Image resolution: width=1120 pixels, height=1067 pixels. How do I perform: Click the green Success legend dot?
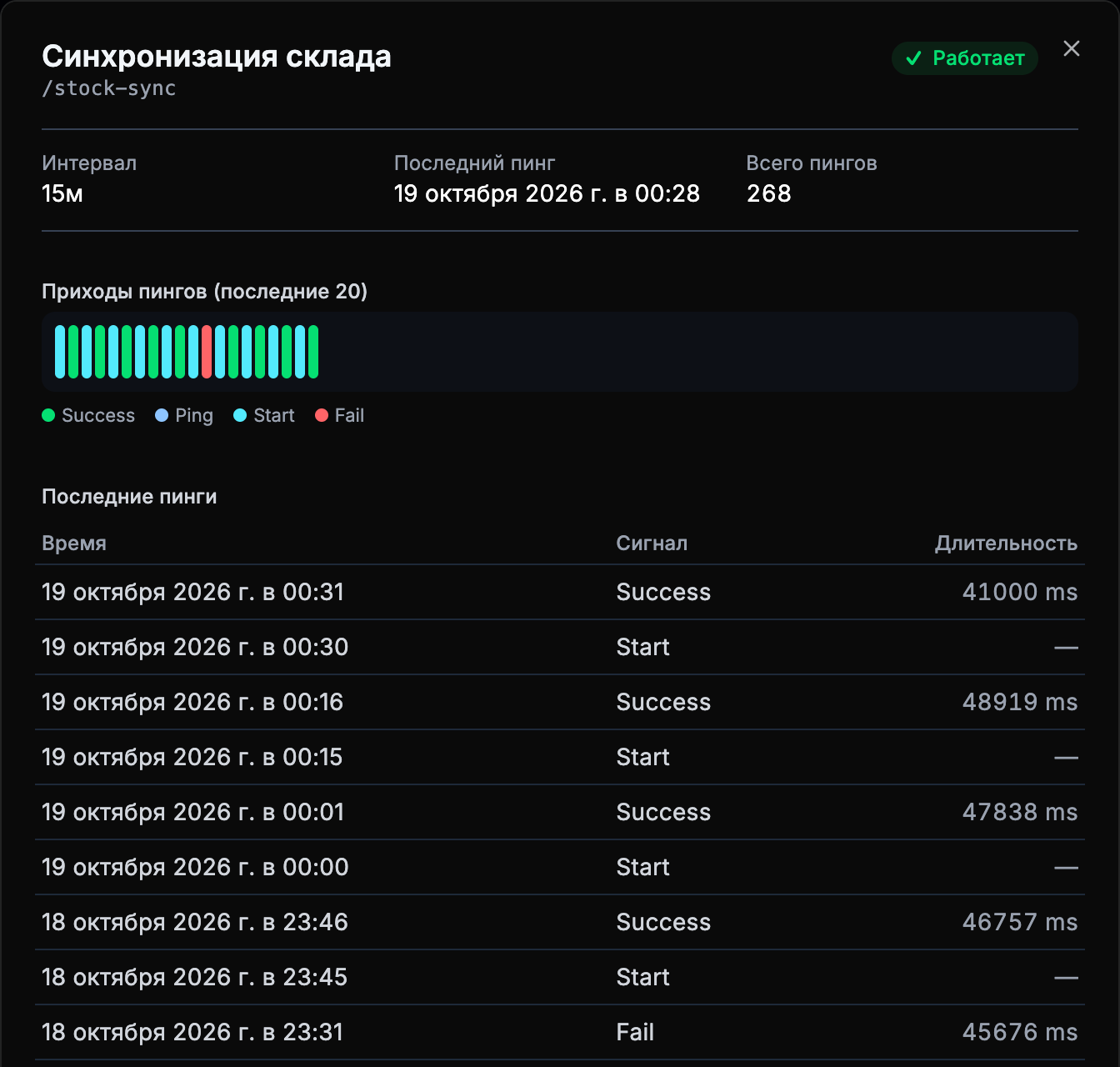tap(48, 415)
